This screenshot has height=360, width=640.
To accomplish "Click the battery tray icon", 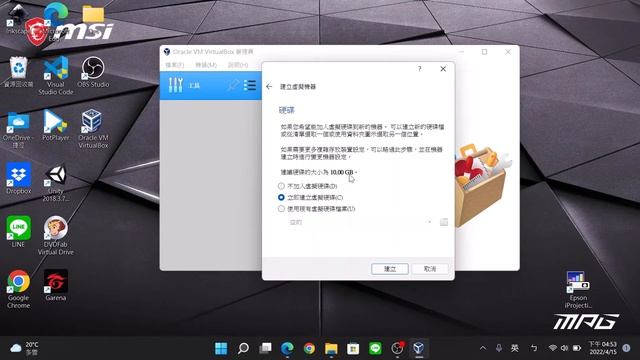I will 577,348.
